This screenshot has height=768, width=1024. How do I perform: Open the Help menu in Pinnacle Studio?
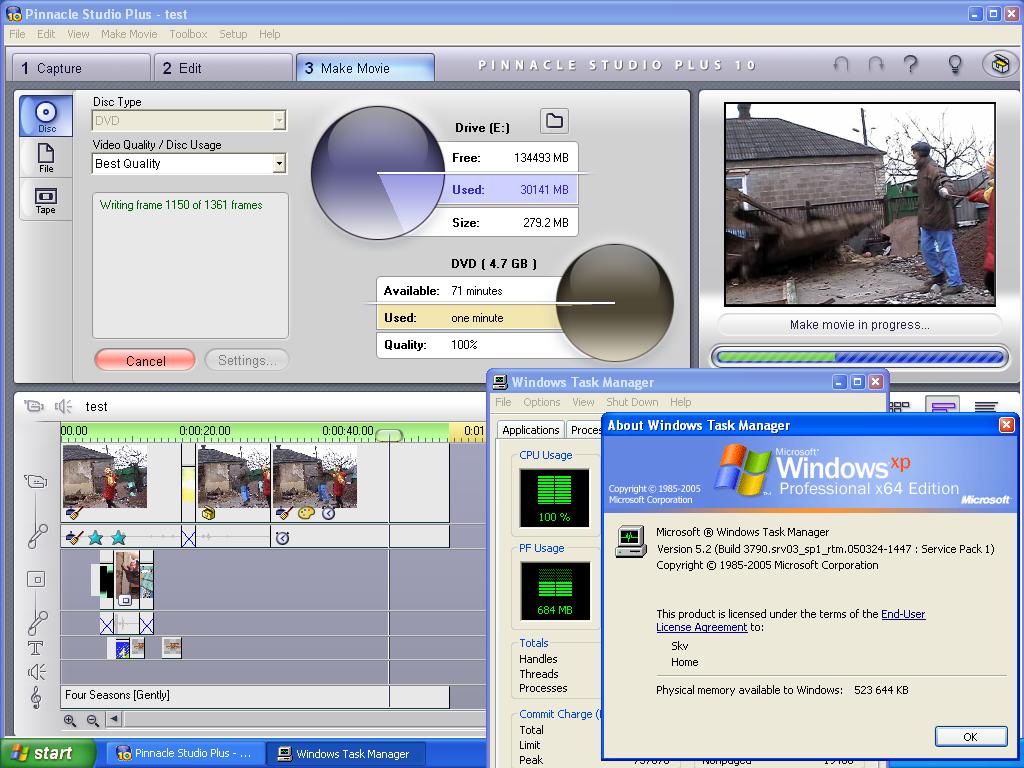(x=269, y=34)
